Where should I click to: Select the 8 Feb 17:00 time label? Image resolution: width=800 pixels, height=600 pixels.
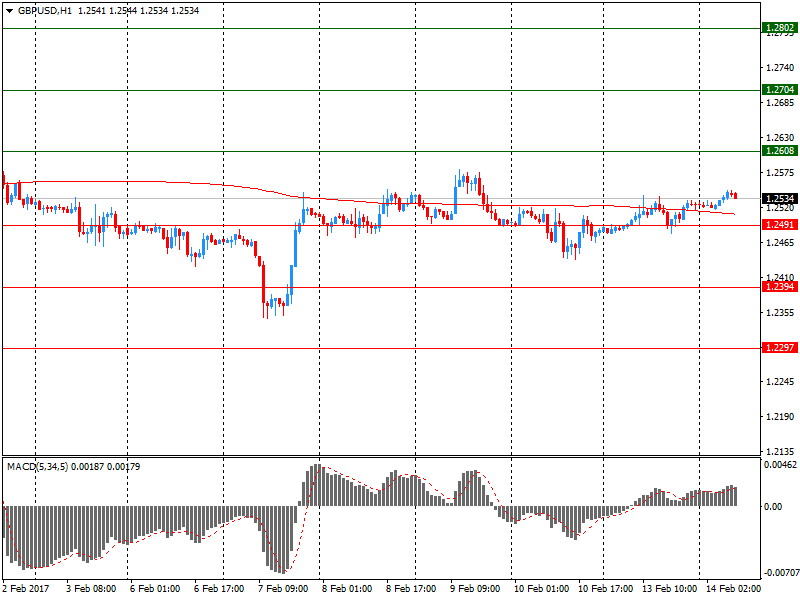coord(411,589)
